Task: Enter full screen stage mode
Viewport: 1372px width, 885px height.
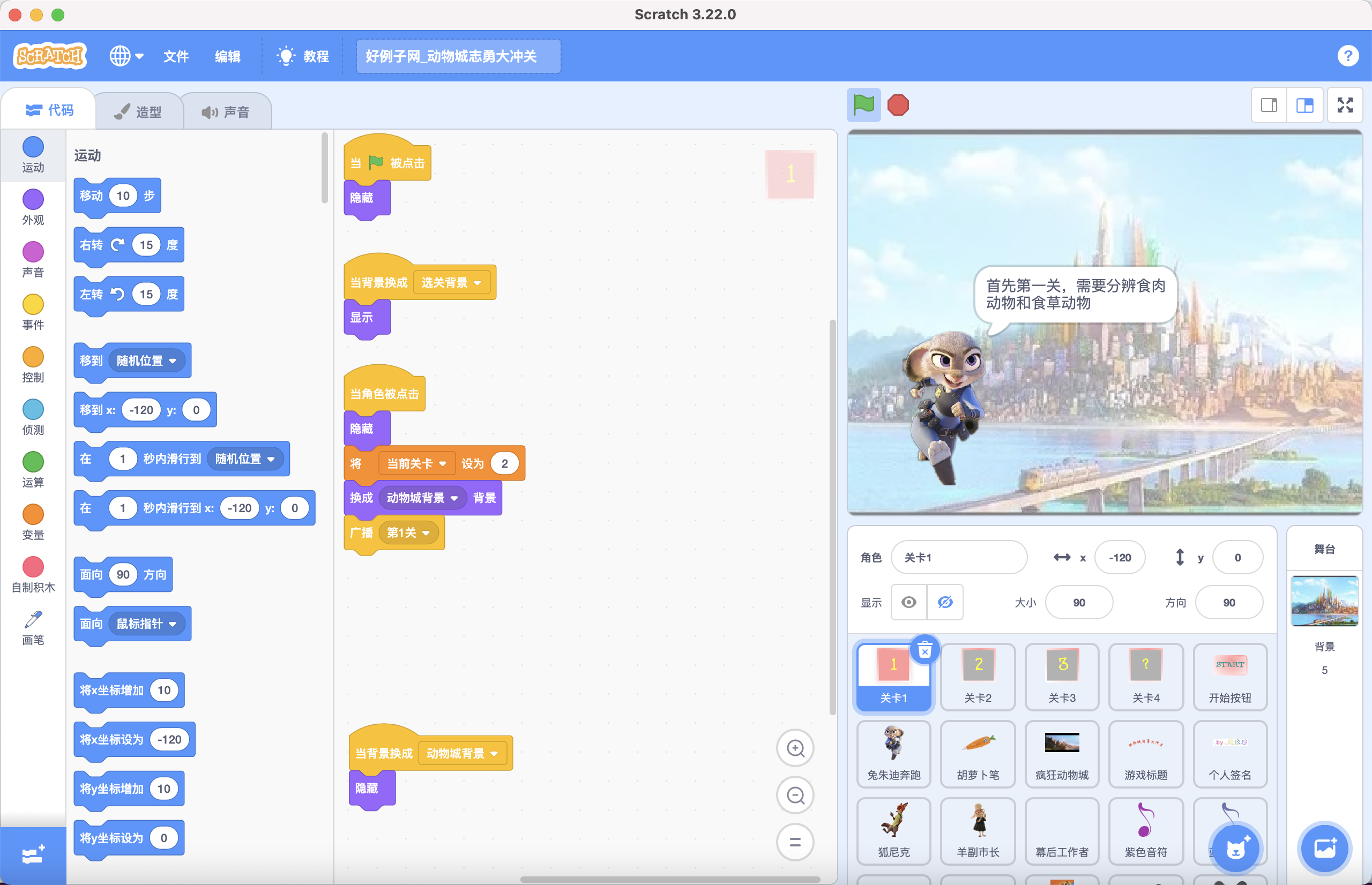Action: pos(1345,105)
